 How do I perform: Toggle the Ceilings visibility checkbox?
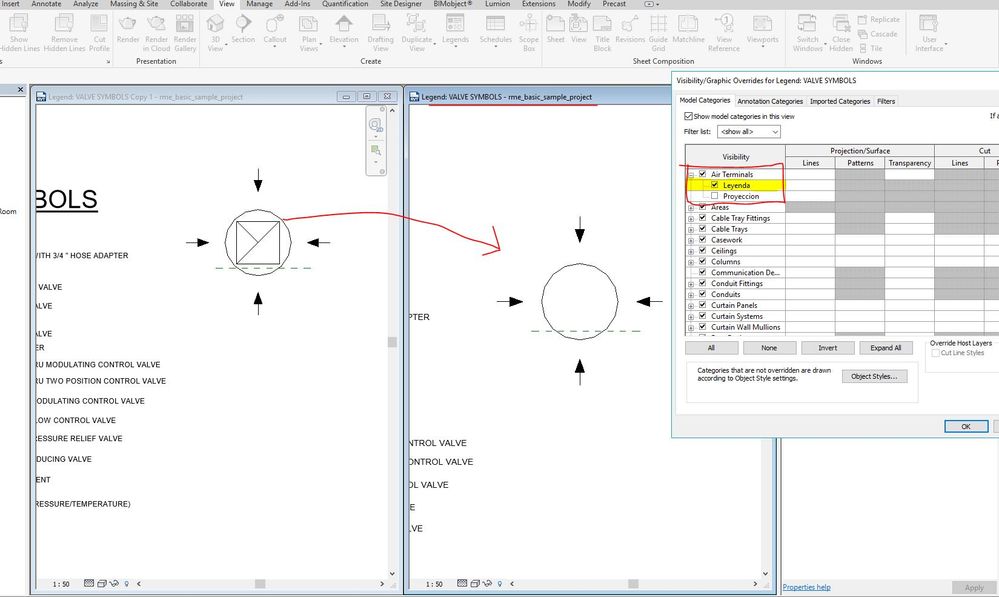click(x=702, y=250)
